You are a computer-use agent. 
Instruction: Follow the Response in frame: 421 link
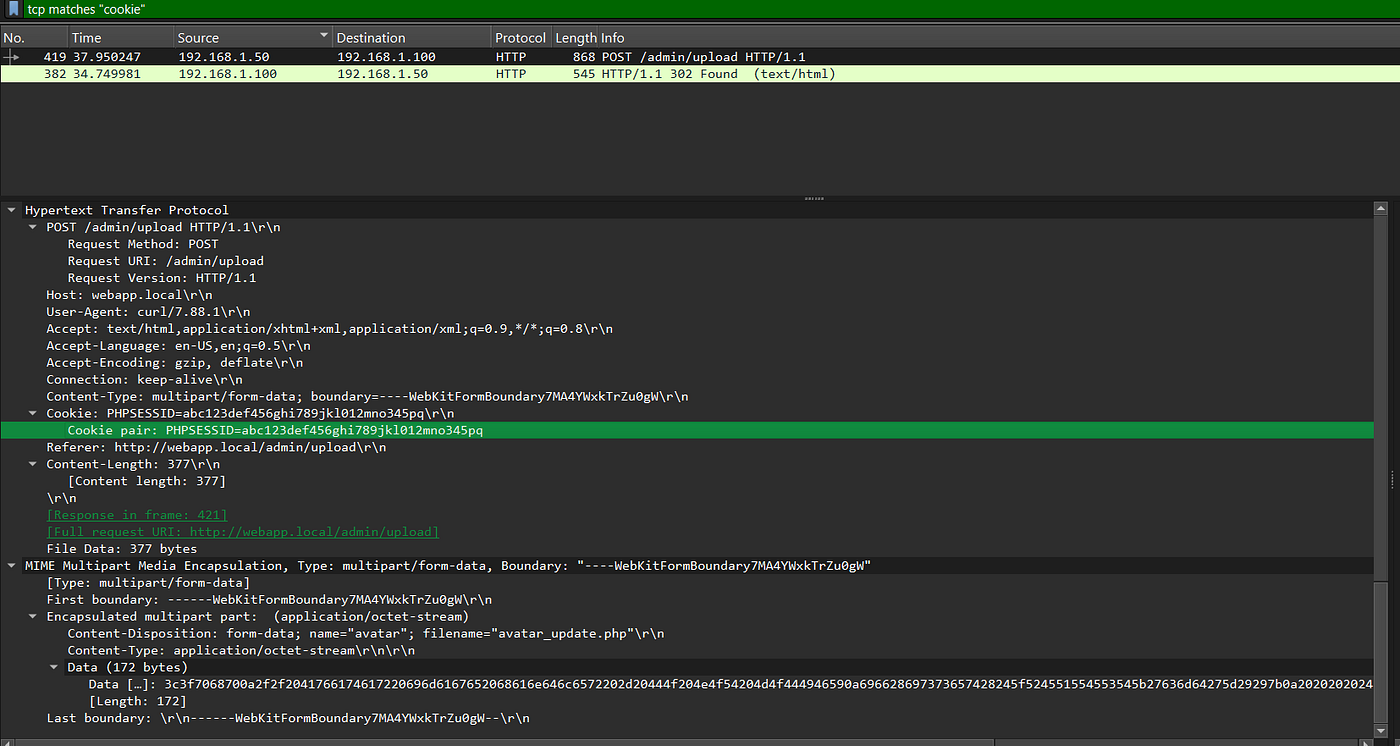[x=137, y=515]
